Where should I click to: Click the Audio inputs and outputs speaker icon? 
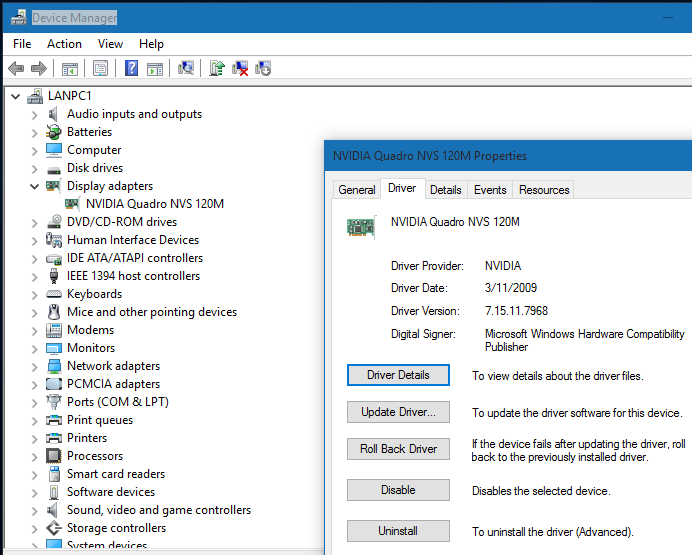pyautogui.click(x=53, y=114)
